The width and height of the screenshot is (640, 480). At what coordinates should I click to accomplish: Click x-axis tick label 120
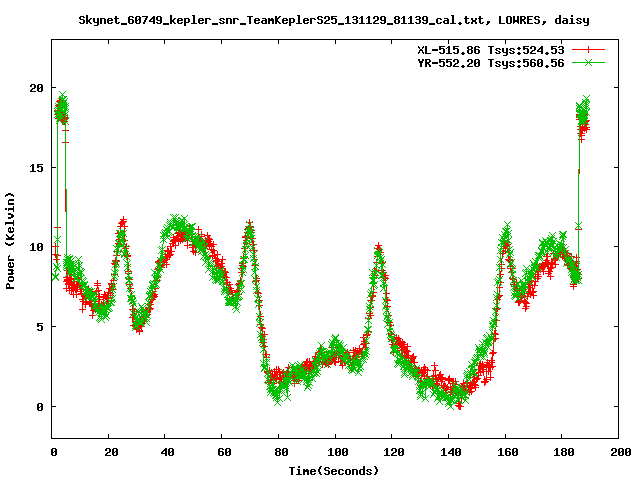tap(394, 452)
